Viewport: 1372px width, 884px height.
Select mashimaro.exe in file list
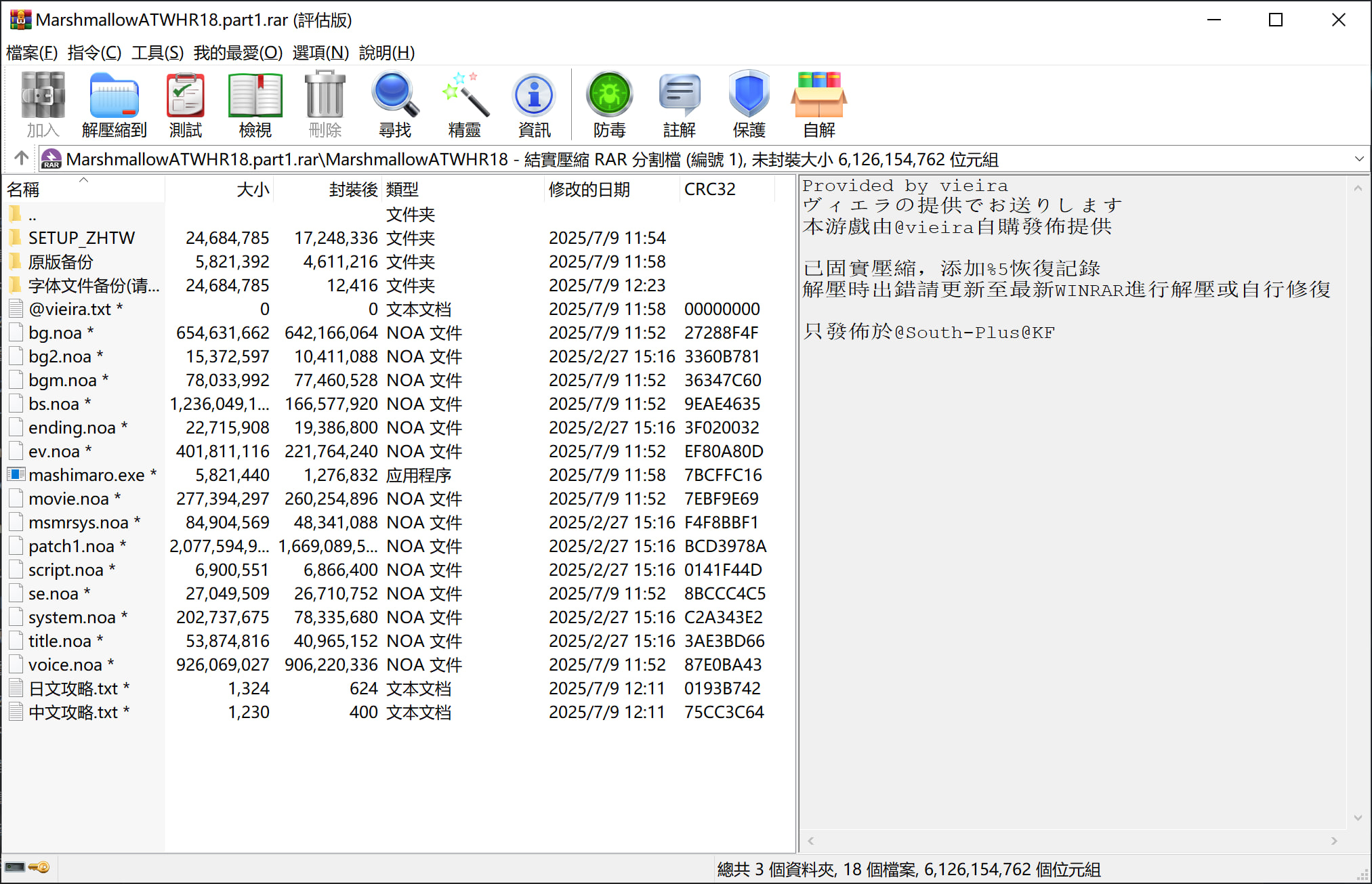(86, 475)
